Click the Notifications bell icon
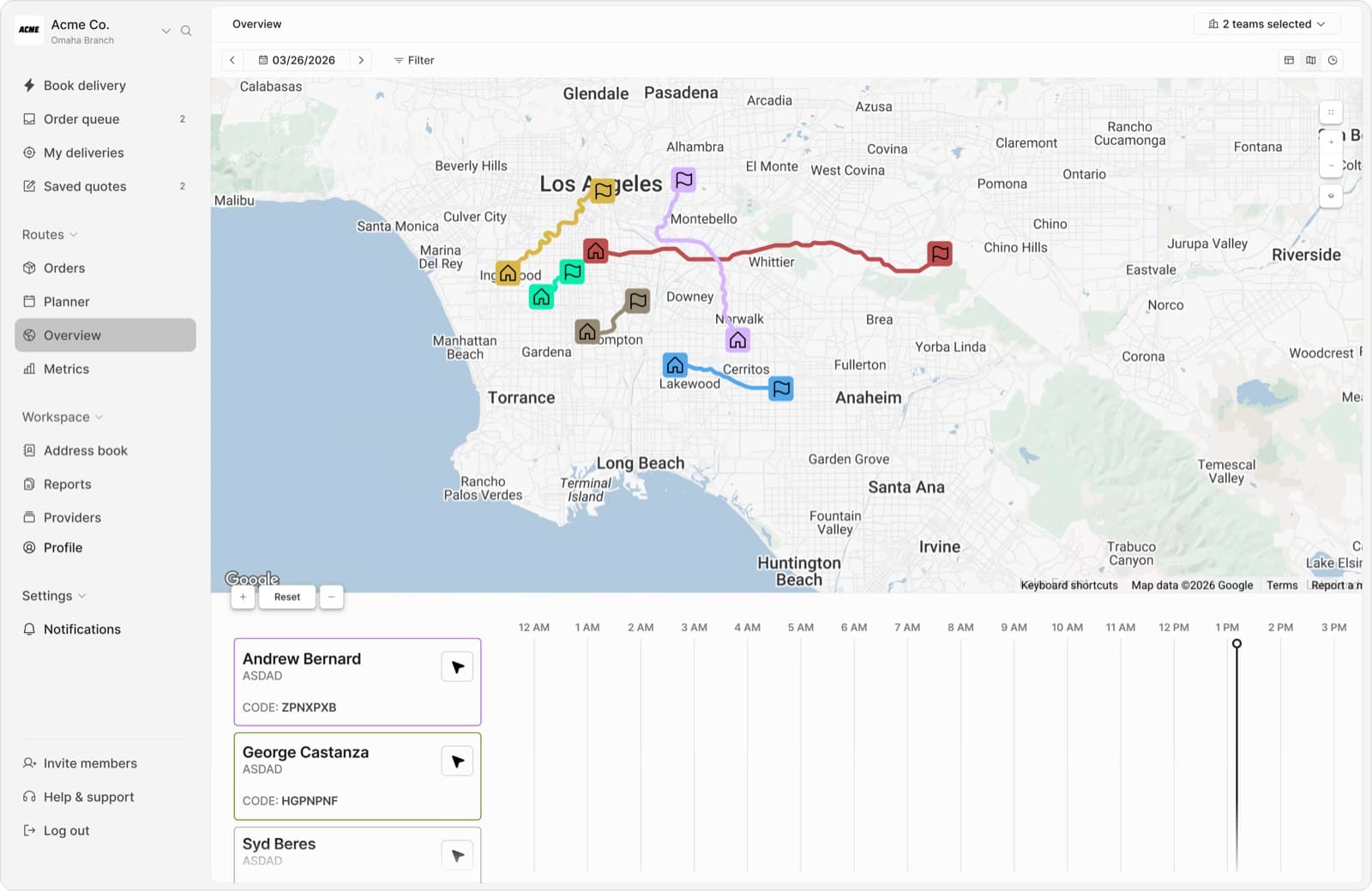The height and width of the screenshot is (891, 1372). (29, 629)
